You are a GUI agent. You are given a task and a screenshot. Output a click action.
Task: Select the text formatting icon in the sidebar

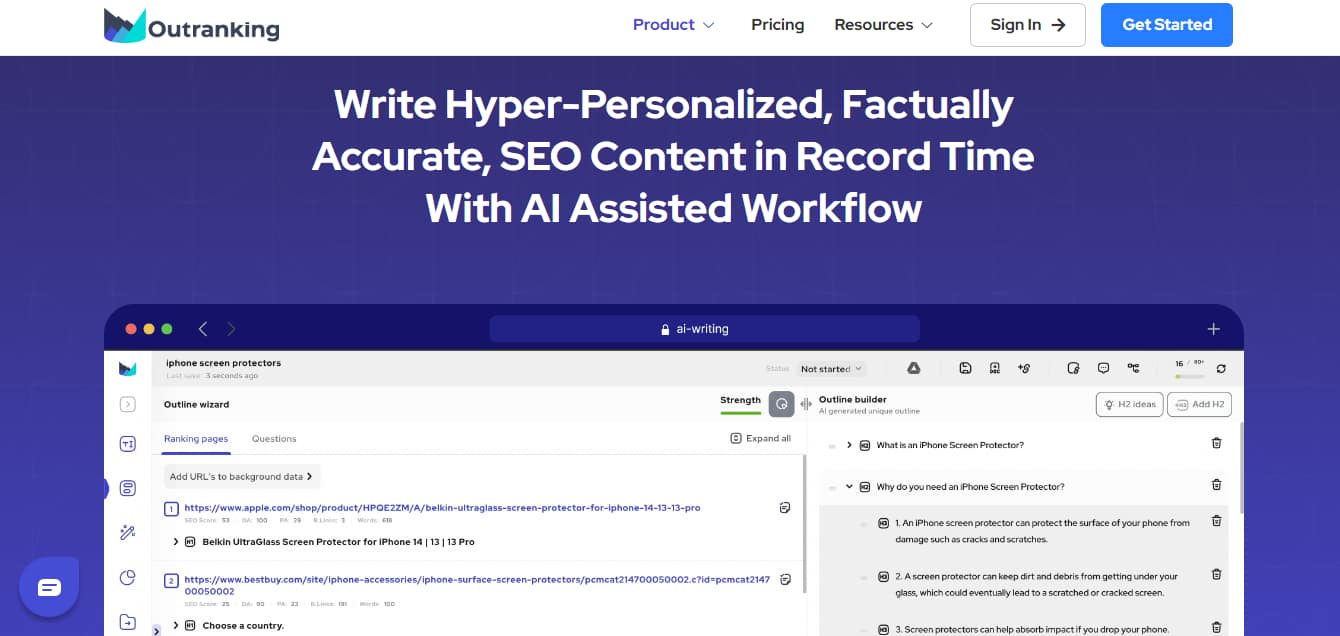click(x=127, y=443)
